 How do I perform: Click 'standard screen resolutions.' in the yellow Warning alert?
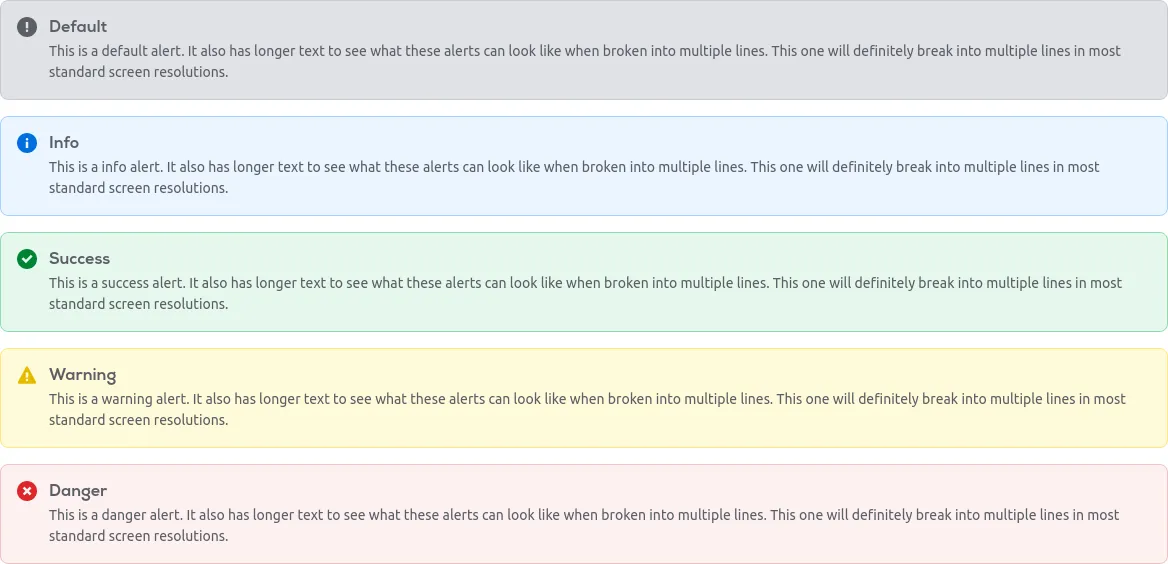pyautogui.click(x=139, y=420)
